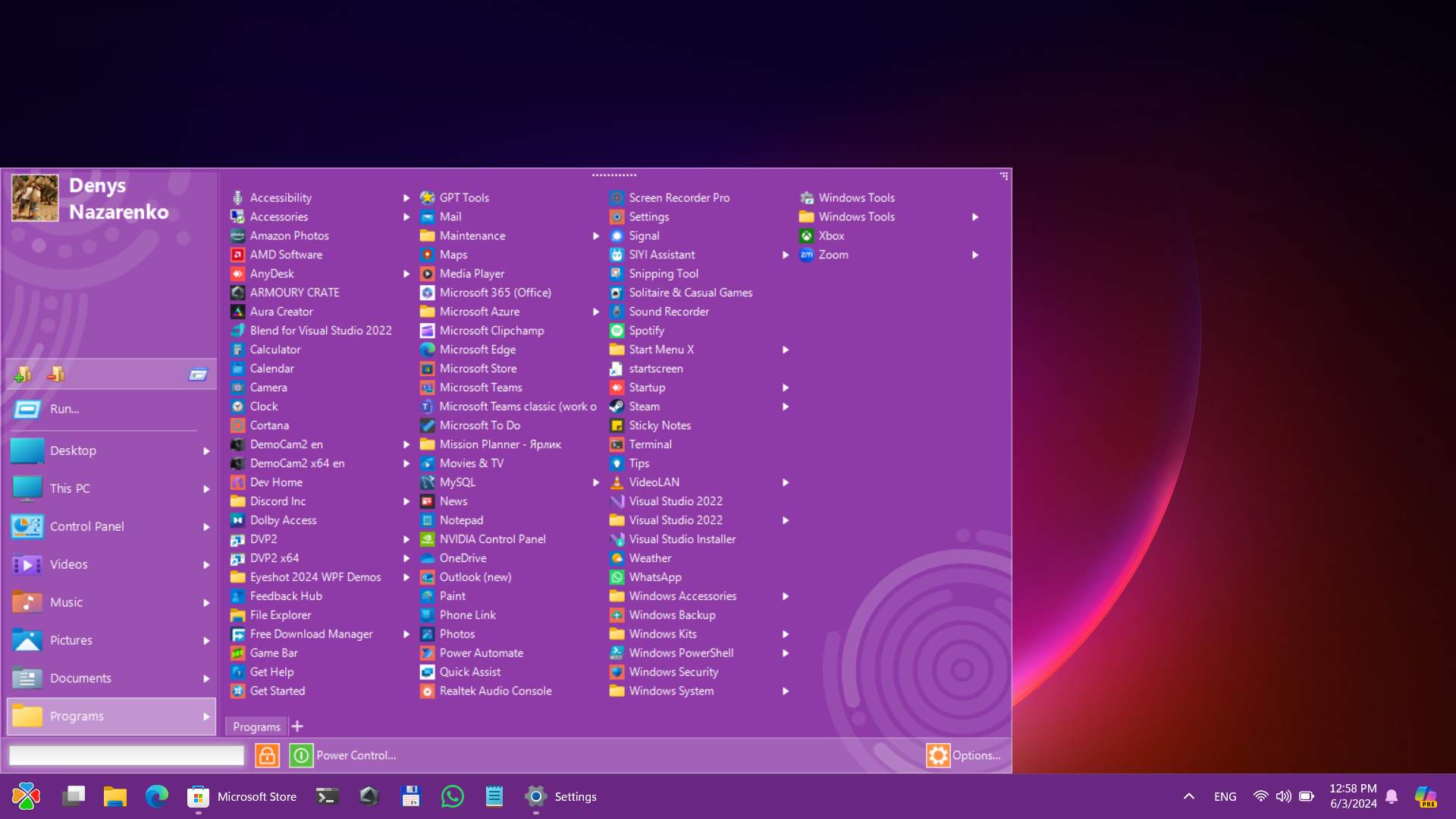Click the volume speaker tray icon
Screen dimensions: 1456x819
1283,796
